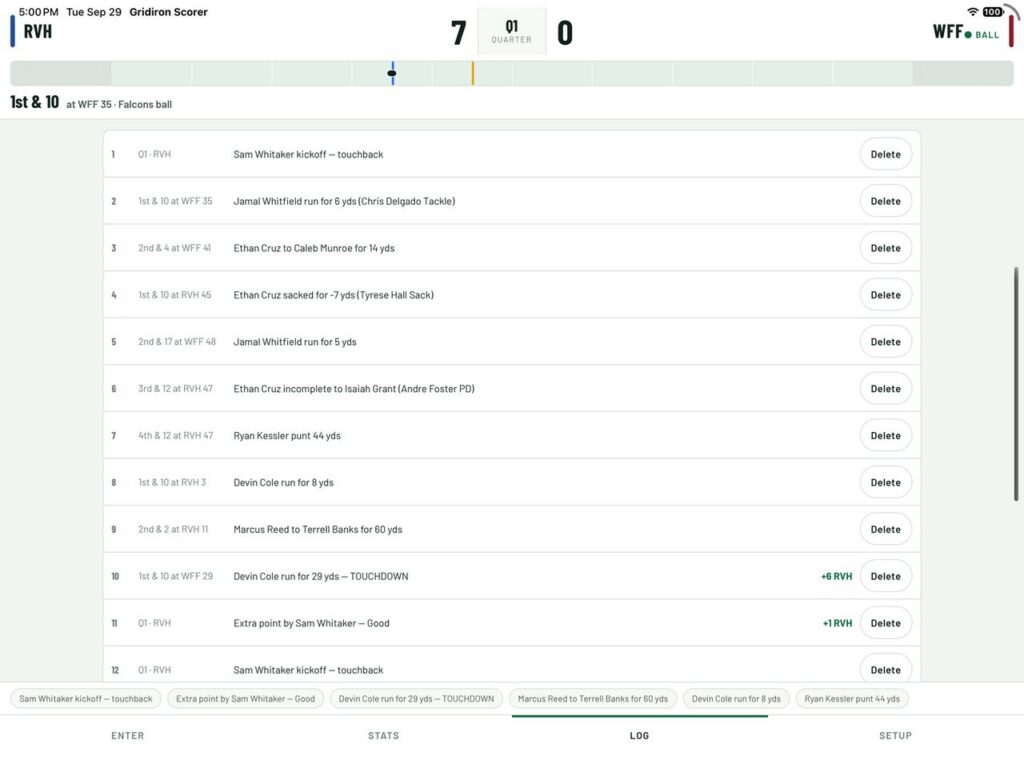Viewport: 1024px width, 768px height.
Task: Go to the SETUP tab
Action: click(895, 735)
